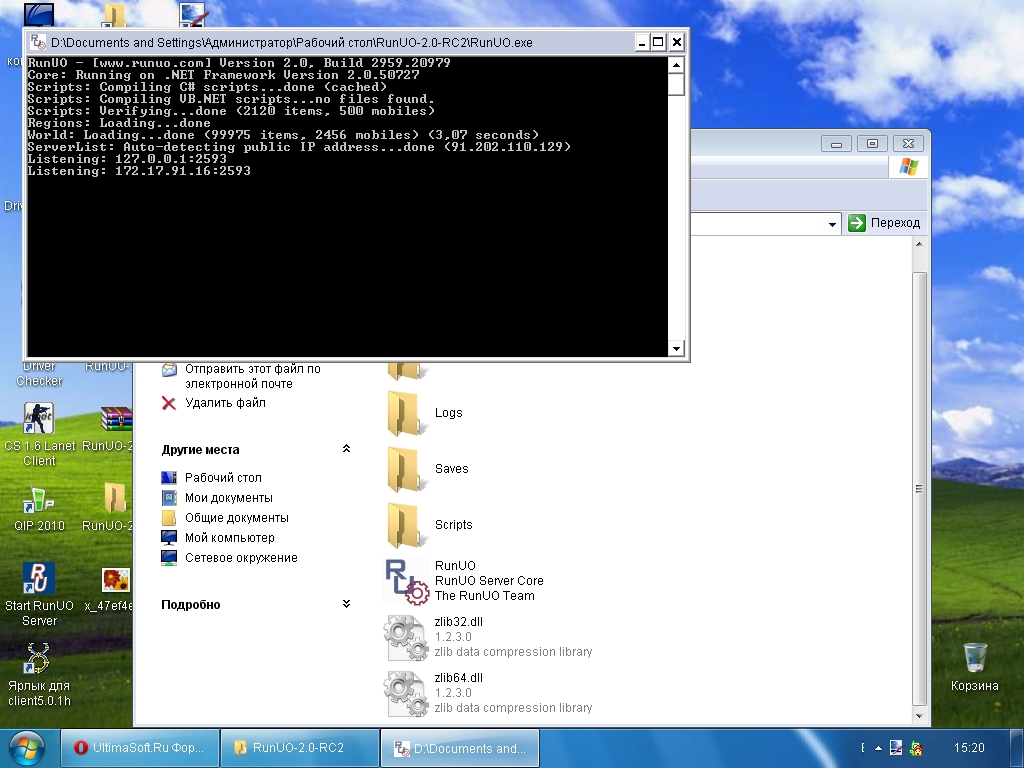Switch to UltimaSoft.Ru Opera taskbar item

point(139,748)
